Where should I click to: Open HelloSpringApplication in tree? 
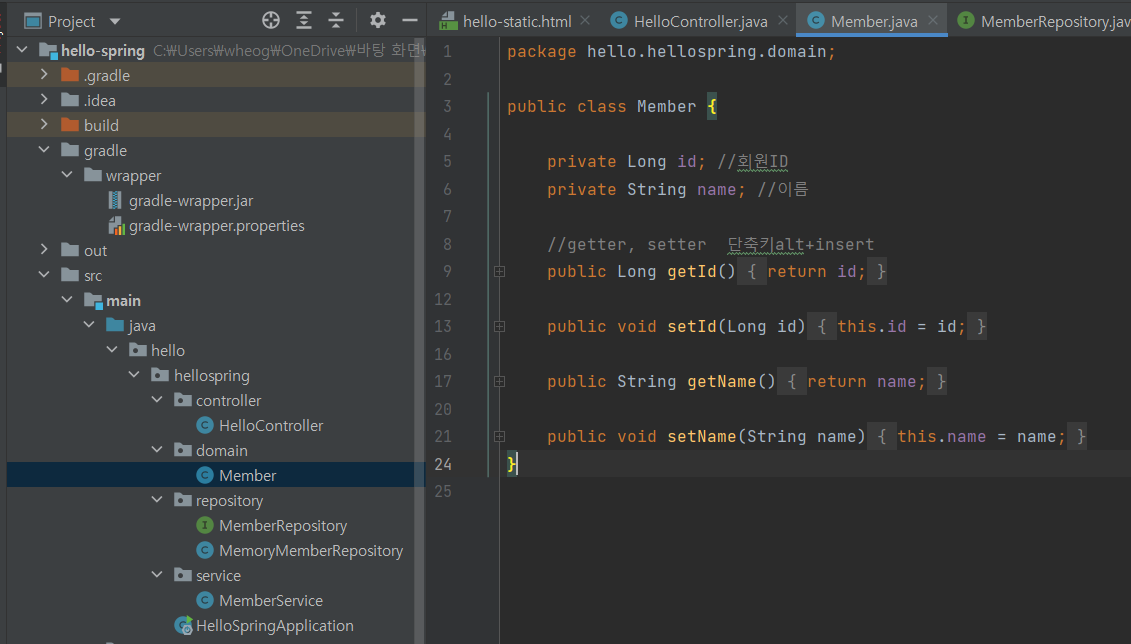[x=274, y=626]
